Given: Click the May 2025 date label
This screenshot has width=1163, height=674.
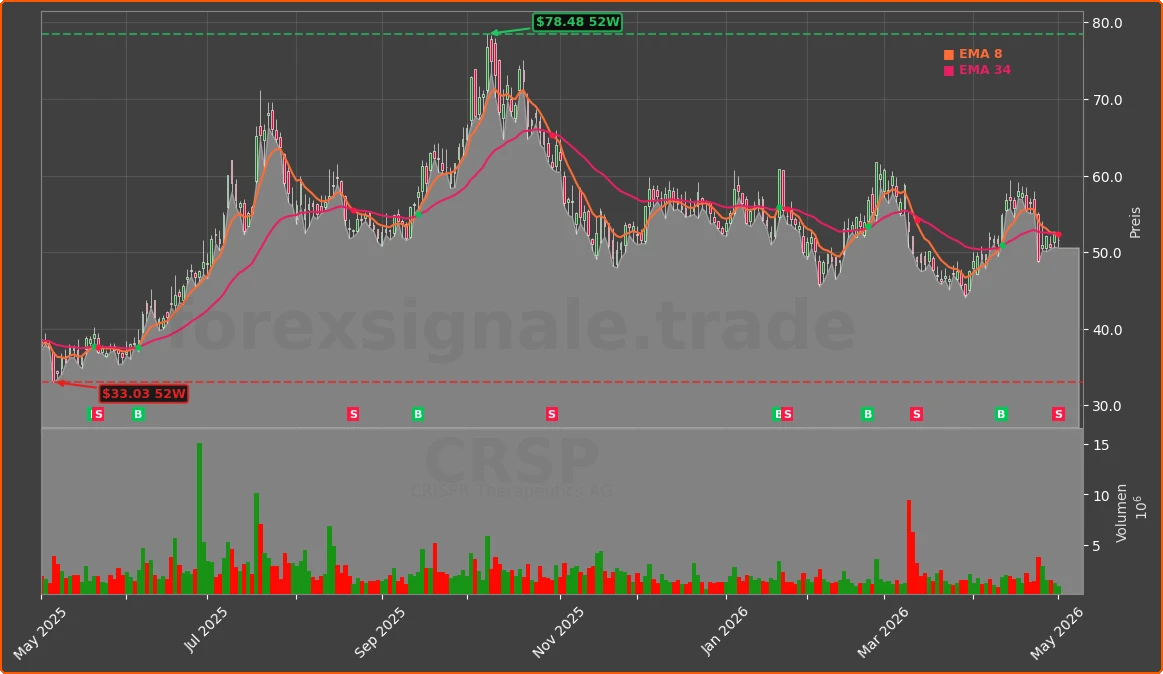Looking at the screenshot, I should [x=40, y=634].
